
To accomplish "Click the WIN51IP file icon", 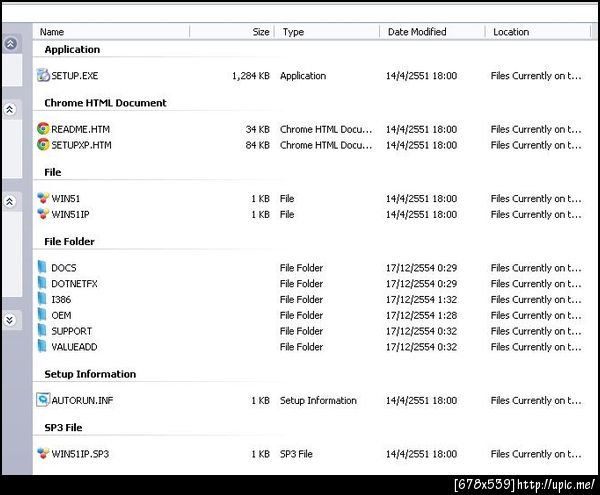I will tap(43, 213).
